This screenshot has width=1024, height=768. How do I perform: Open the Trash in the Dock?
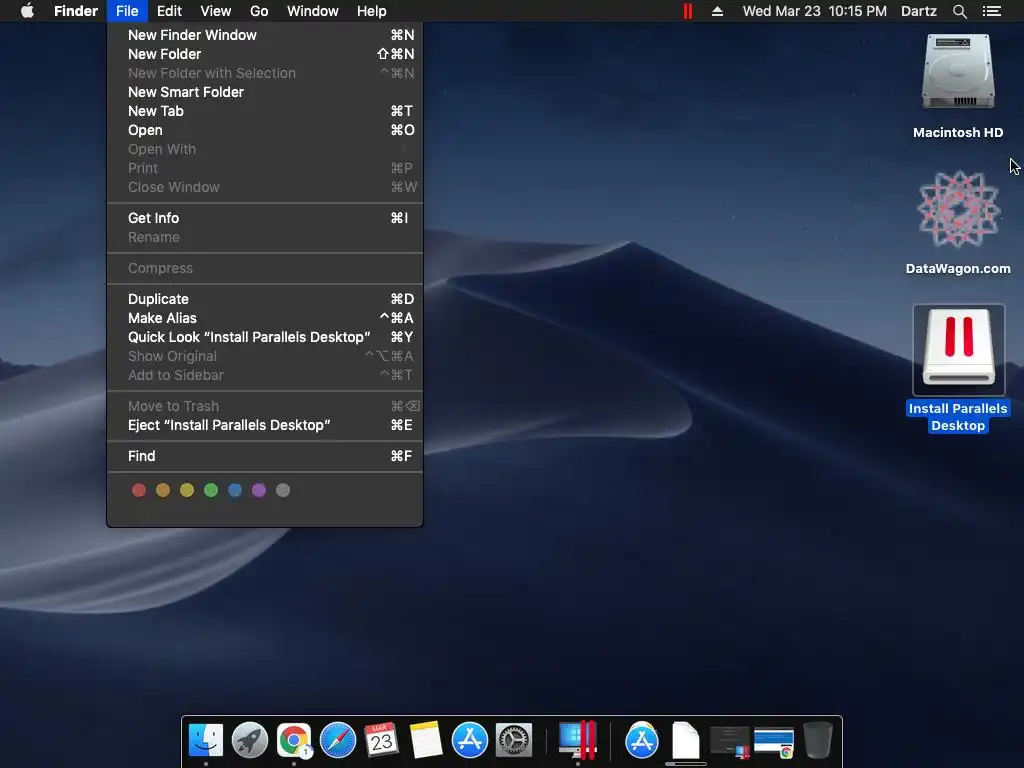click(x=818, y=741)
